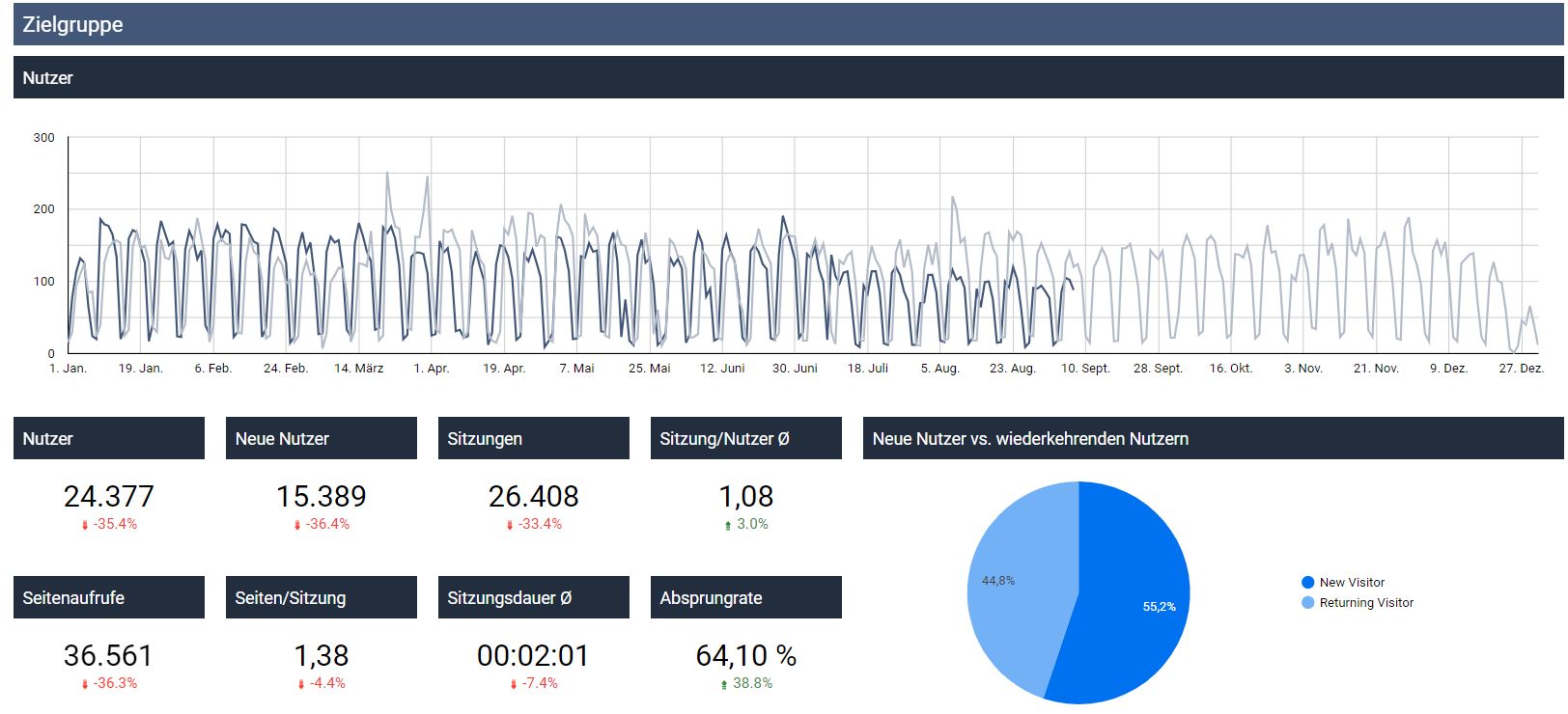Select the New Visitor legend label
1568x714 pixels.
coord(1352,583)
